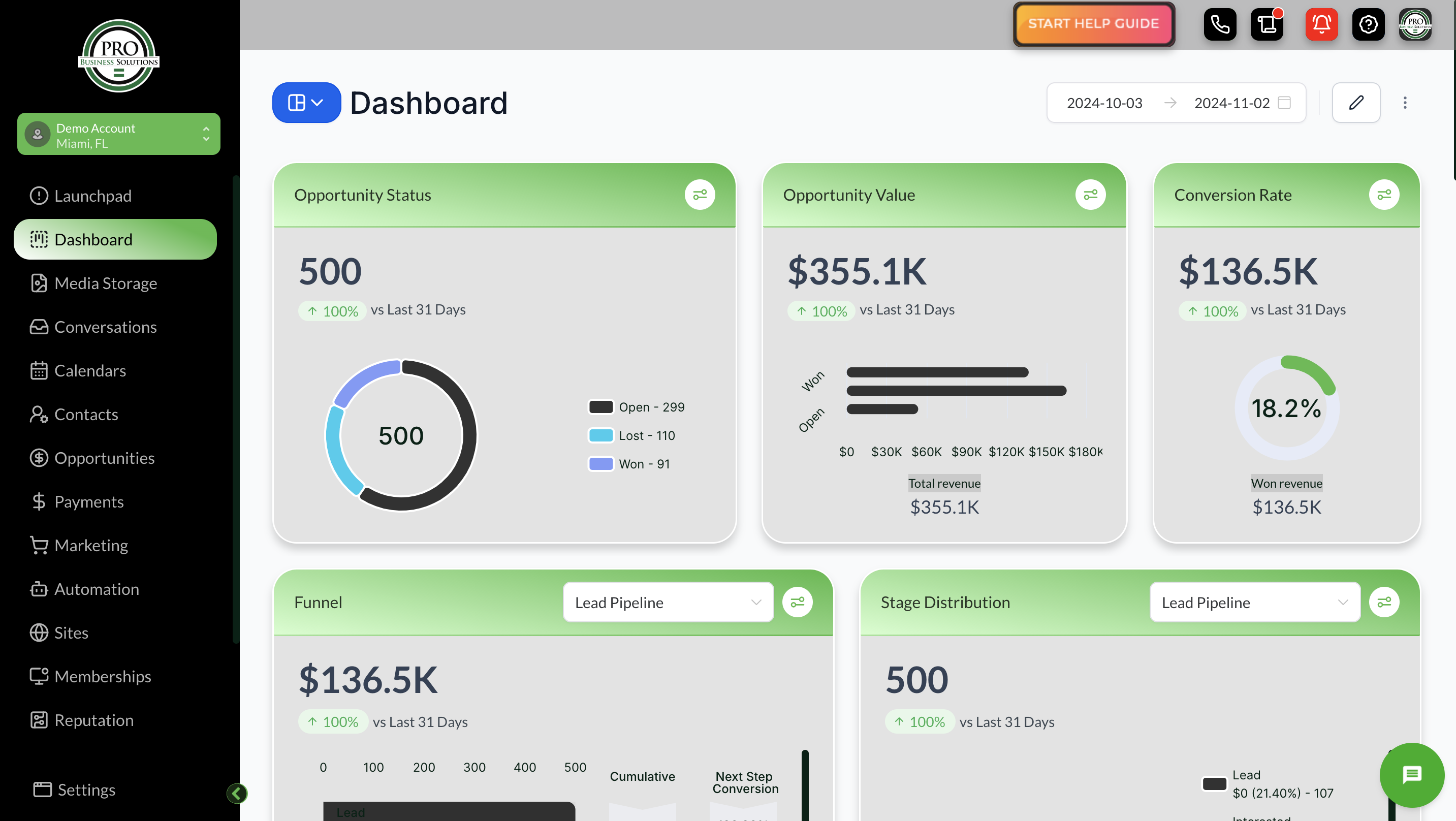
Task: Toggle the Lost legend series
Action: (x=632, y=435)
